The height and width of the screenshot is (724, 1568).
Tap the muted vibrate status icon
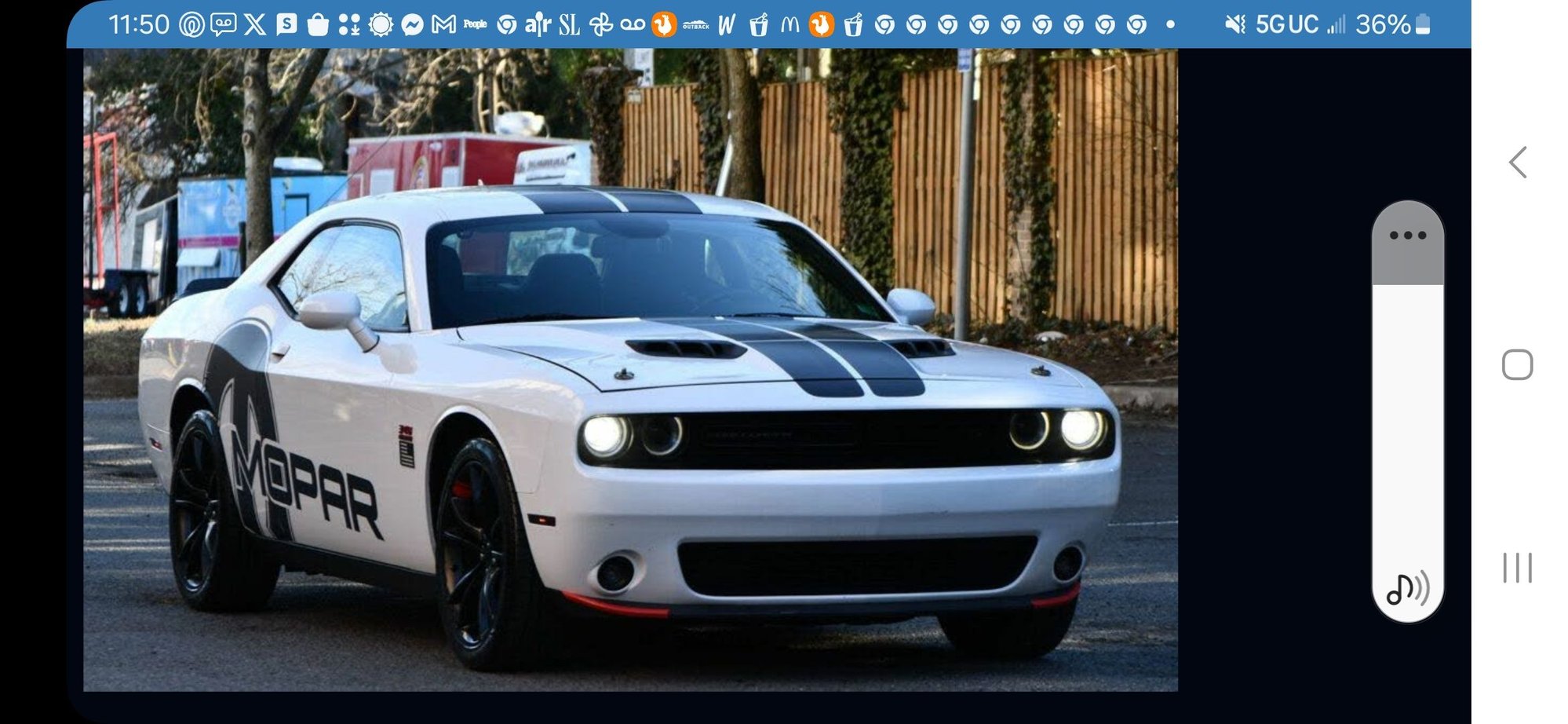pyautogui.click(x=1235, y=25)
